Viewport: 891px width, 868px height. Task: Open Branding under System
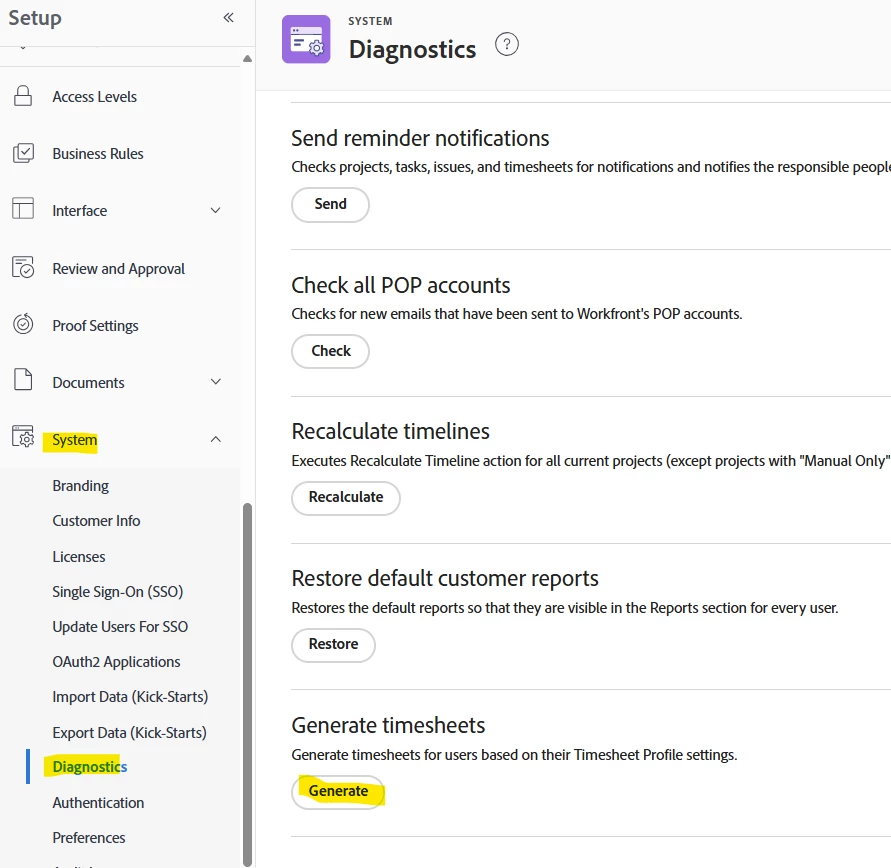pos(81,486)
